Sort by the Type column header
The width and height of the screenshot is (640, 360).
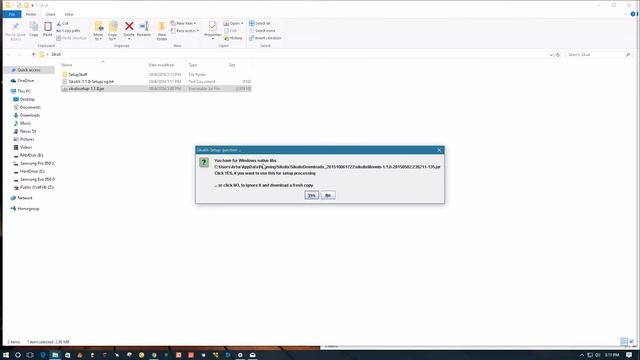point(193,65)
